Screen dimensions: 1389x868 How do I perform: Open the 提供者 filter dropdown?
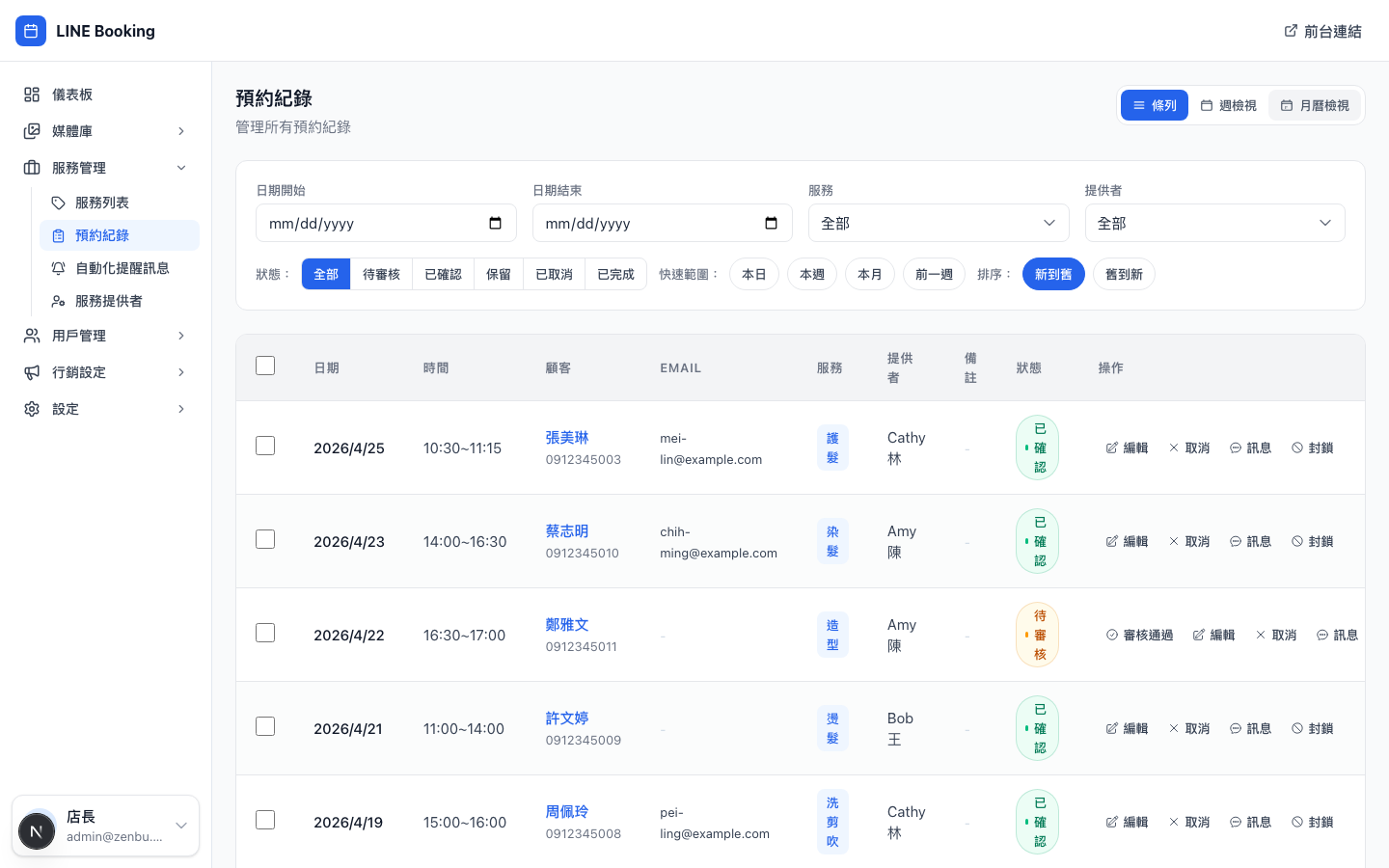(x=1214, y=223)
